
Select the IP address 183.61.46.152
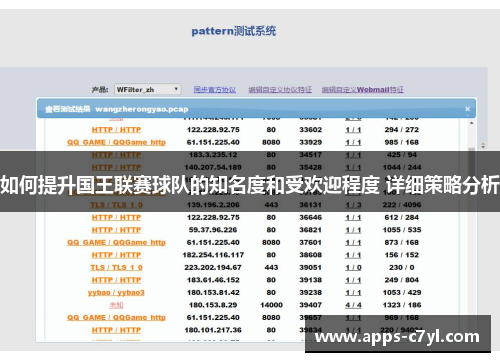tap(213, 280)
